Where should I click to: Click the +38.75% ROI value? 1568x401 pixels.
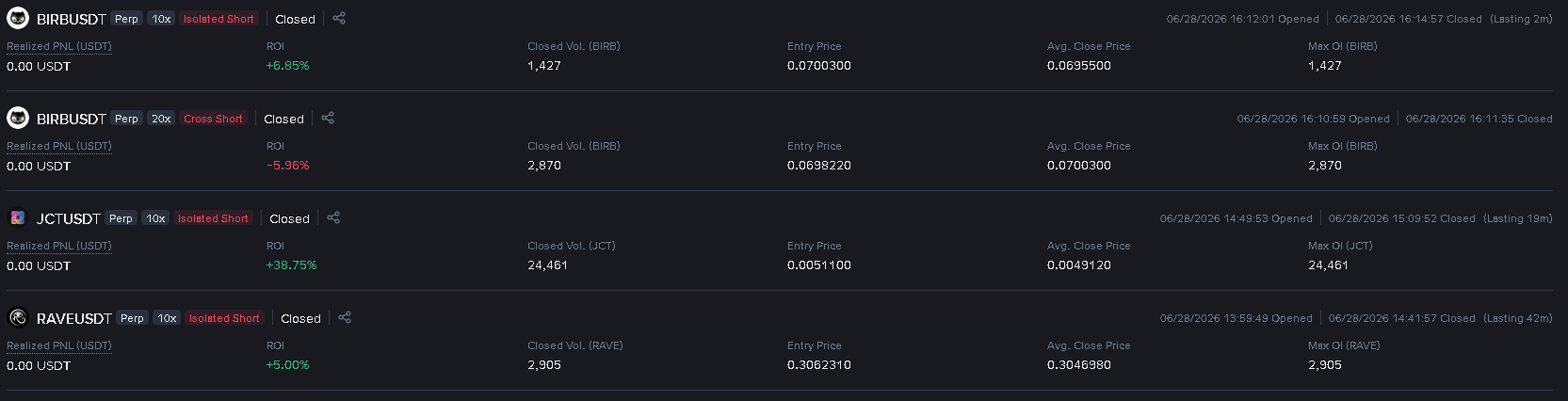coord(291,265)
